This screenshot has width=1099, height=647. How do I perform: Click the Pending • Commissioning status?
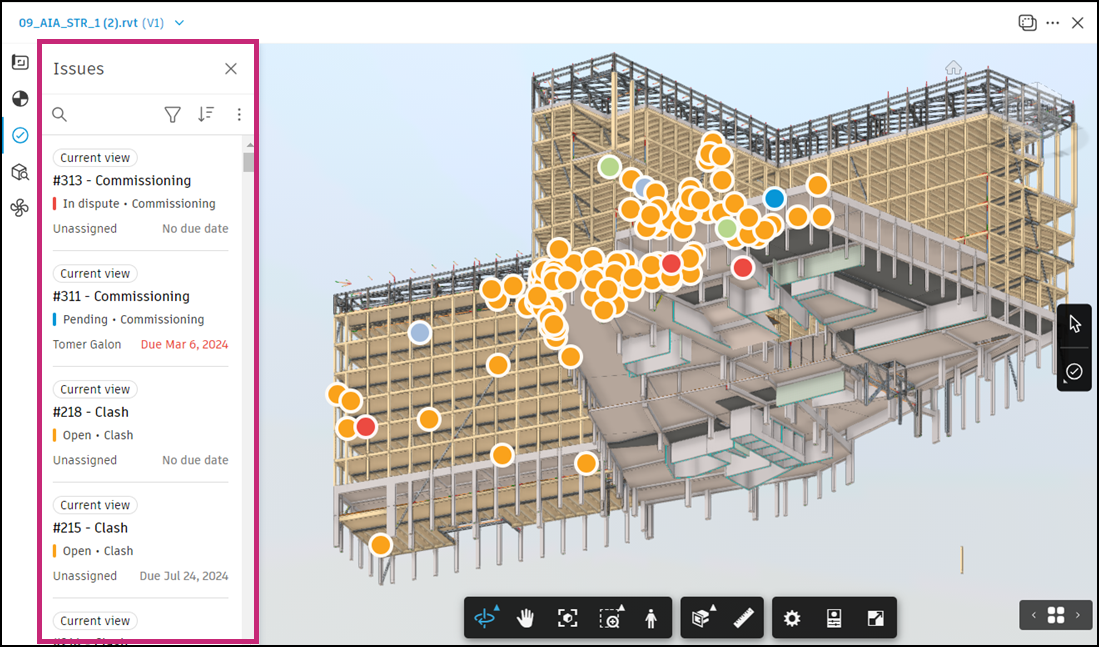134,319
